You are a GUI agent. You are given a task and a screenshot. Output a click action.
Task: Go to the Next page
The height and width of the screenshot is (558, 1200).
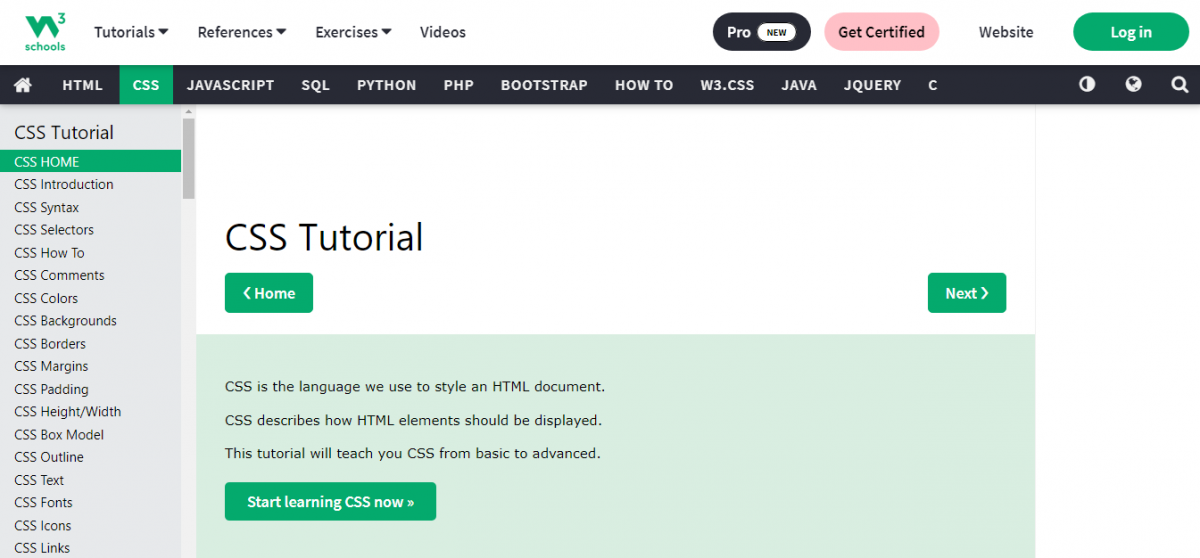[x=966, y=293]
